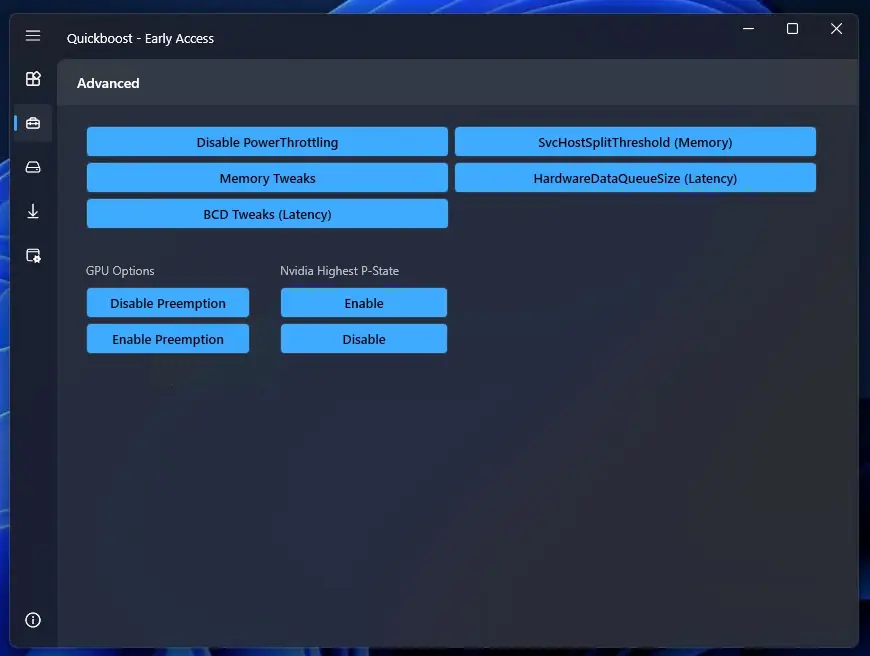This screenshot has width=870, height=656.
Task: Click Disable Preemption under GPU Options
Action: 168,303
